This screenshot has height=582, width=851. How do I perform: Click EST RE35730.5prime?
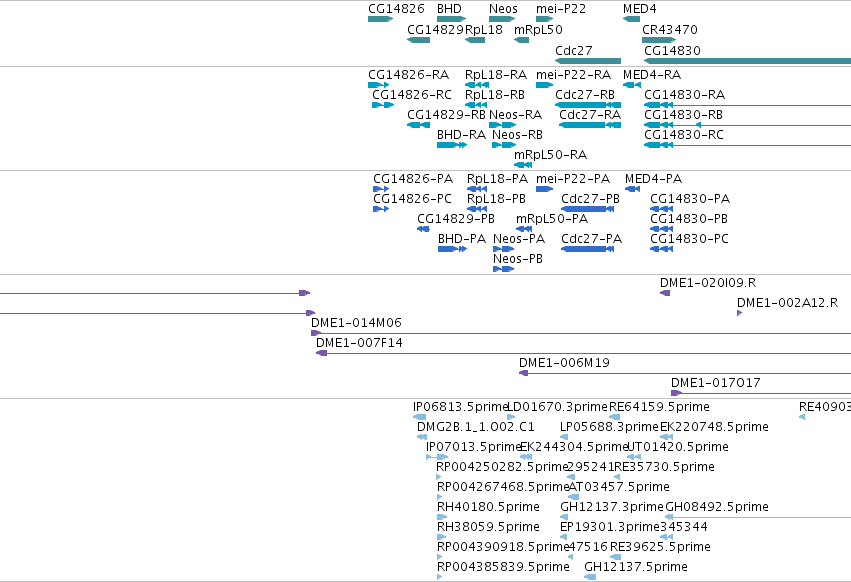617,477
